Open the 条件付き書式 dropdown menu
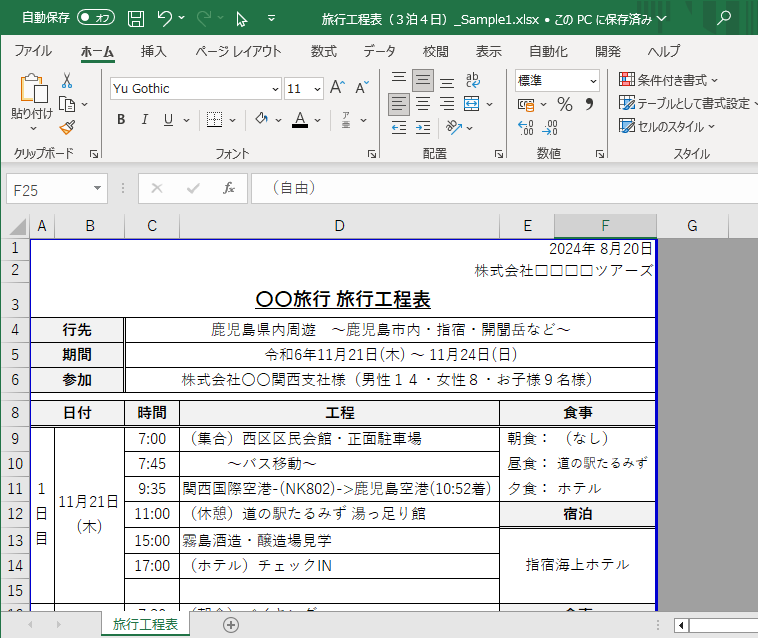This screenshot has width=758, height=638. (670, 80)
